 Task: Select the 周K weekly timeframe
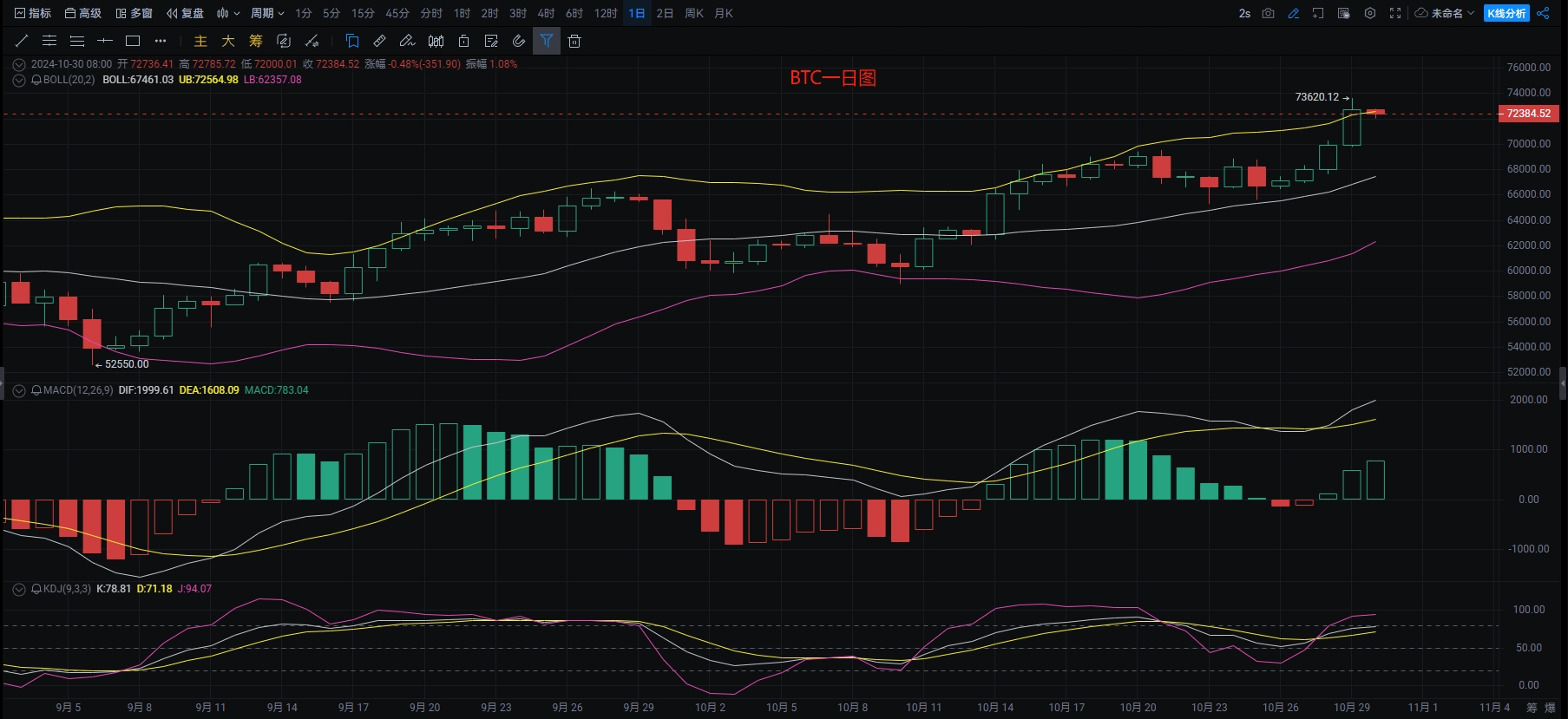693,13
